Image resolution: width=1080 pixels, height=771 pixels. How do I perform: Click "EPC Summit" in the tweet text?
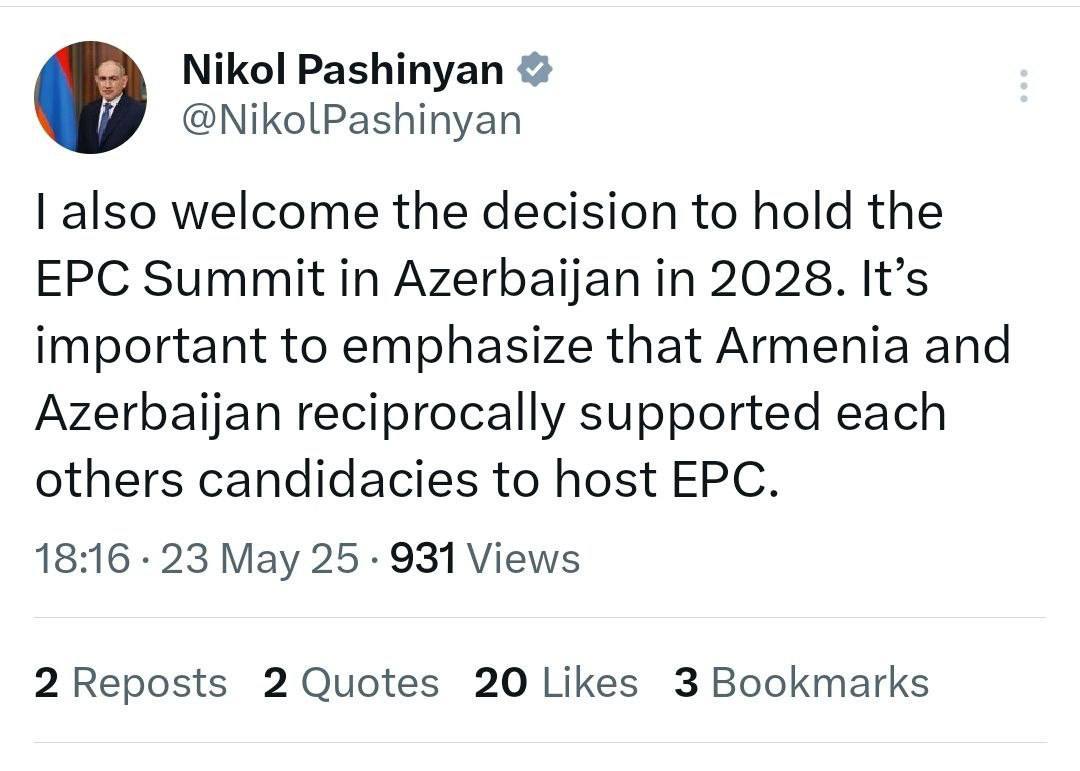180,278
